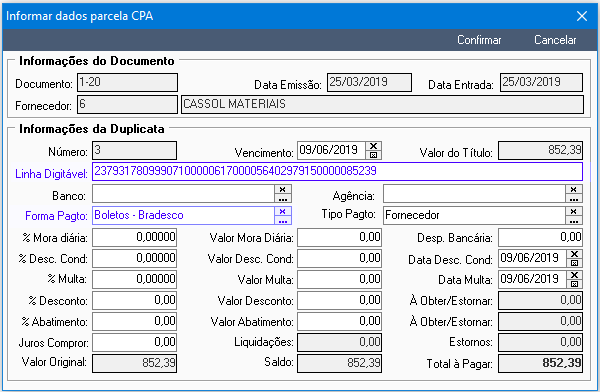The width and height of the screenshot is (600, 392).
Task: Click the Forma Pagto label
Action: pyautogui.click(x=56, y=216)
